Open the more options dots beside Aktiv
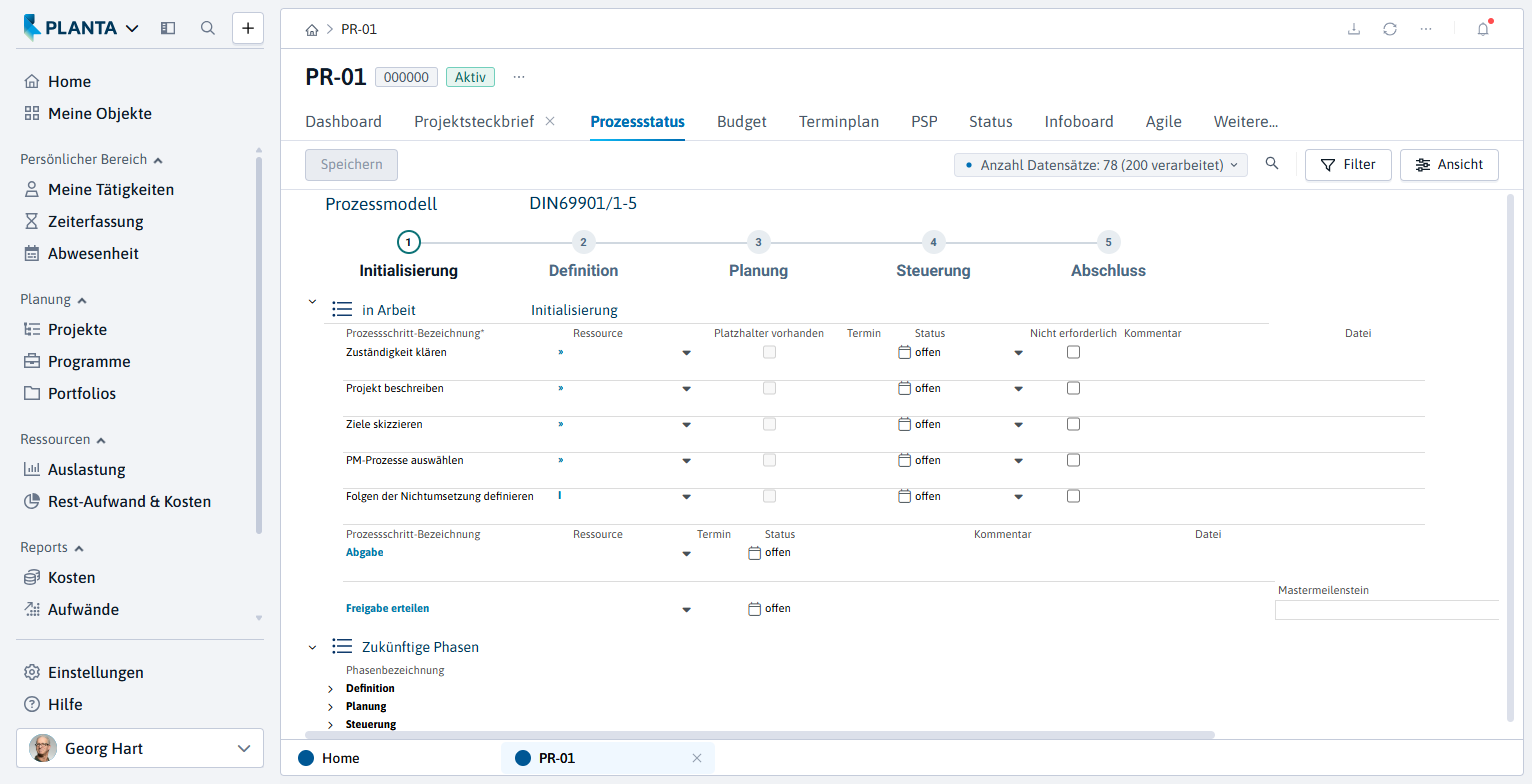The image size is (1532, 784). coord(519,77)
